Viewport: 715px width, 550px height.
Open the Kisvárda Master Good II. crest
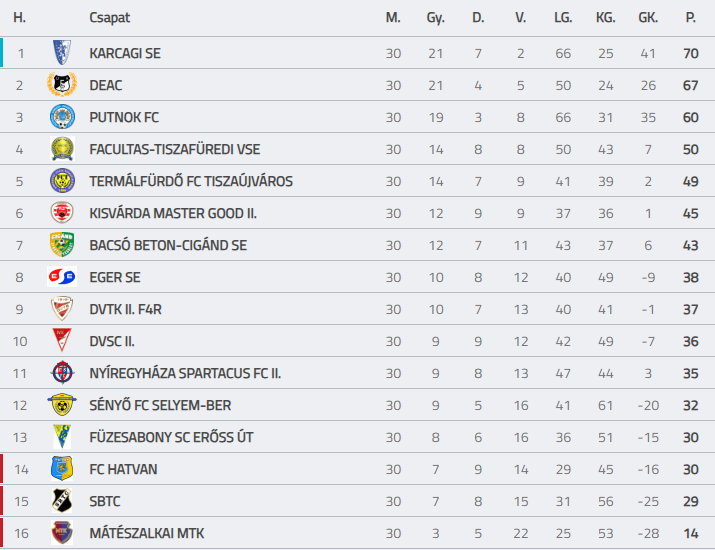[x=62, y=213]
